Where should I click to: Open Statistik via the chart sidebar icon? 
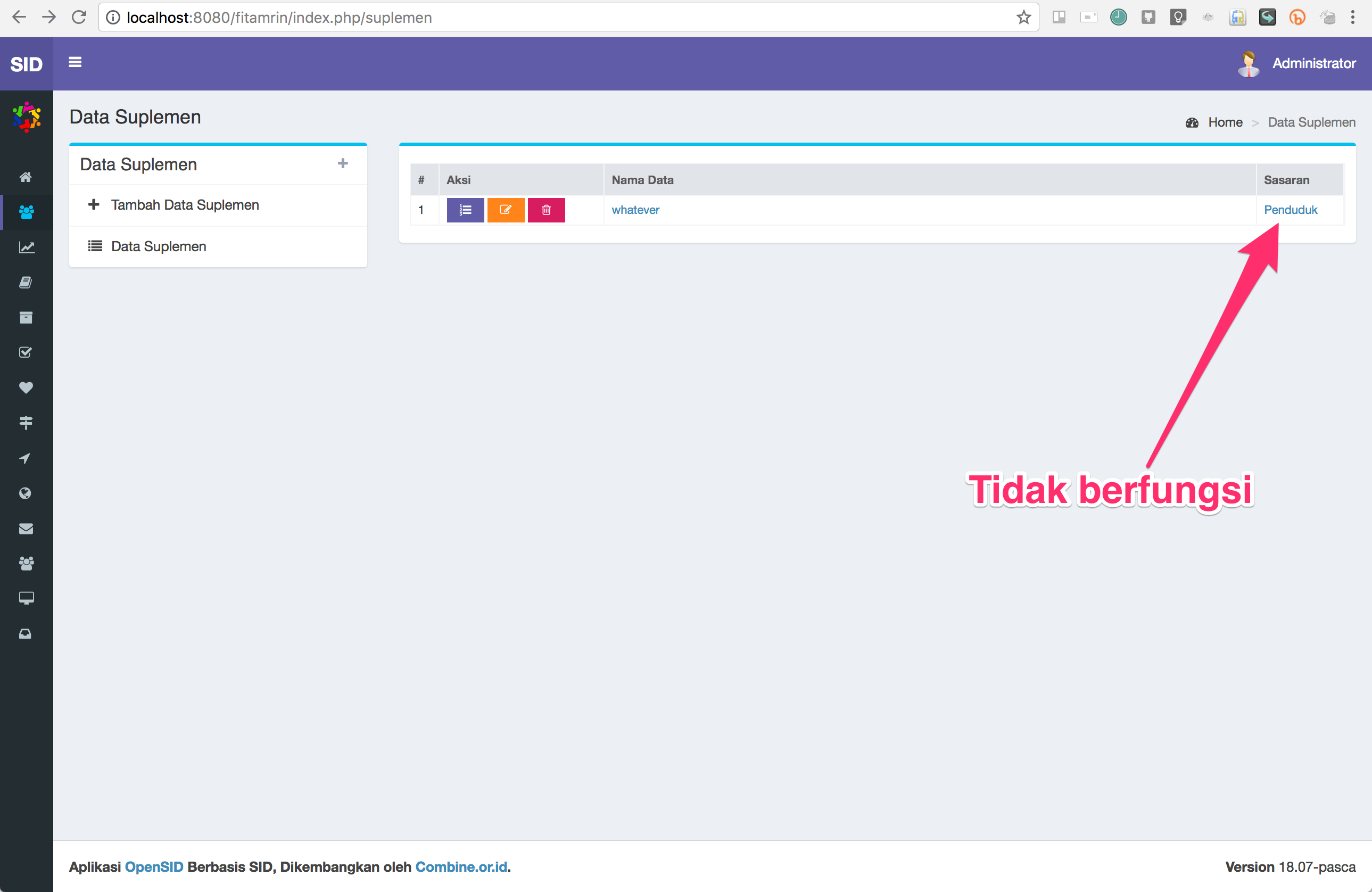tap(26, 247)
